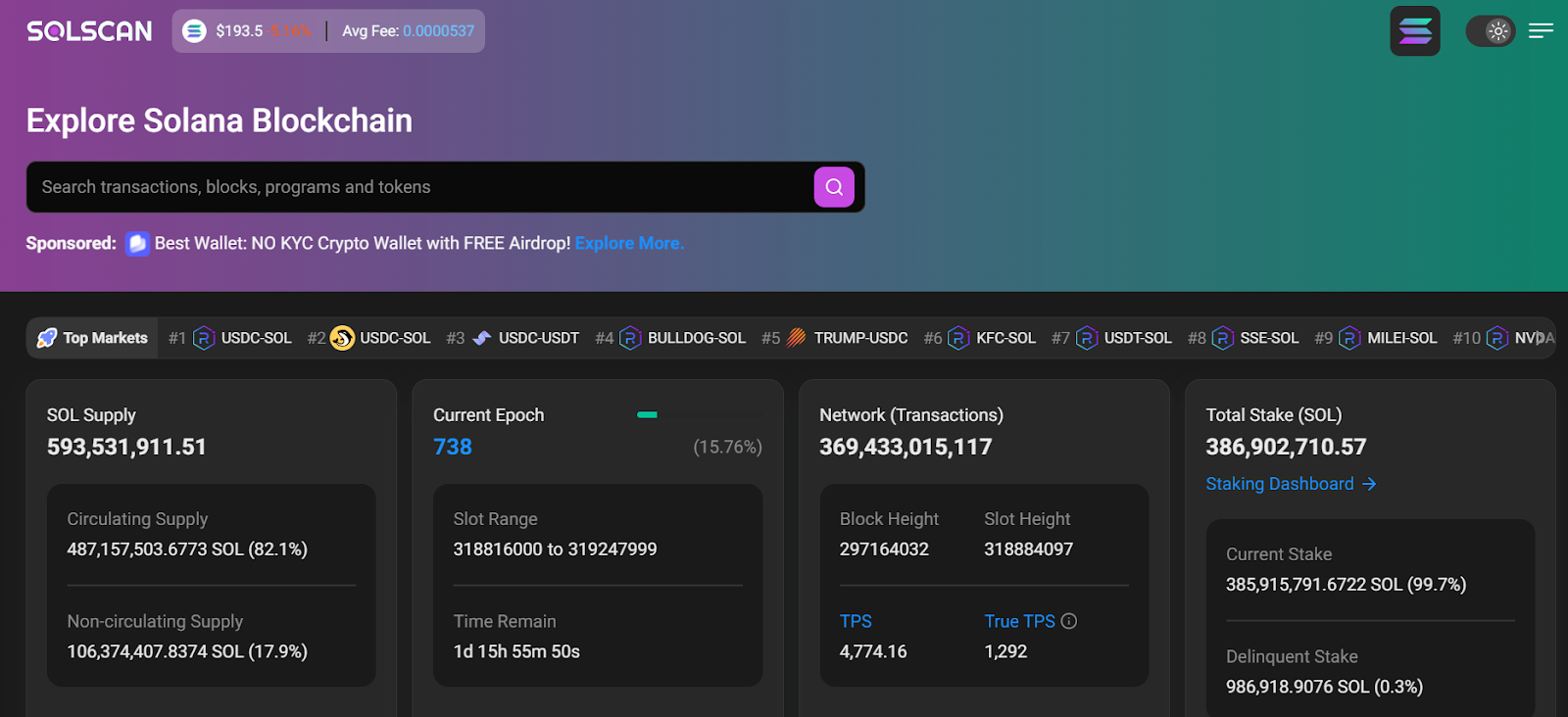Screen dimensions: 1568x717
Task: Click the SOL price $193.5
Action: (x=239, y=31)
